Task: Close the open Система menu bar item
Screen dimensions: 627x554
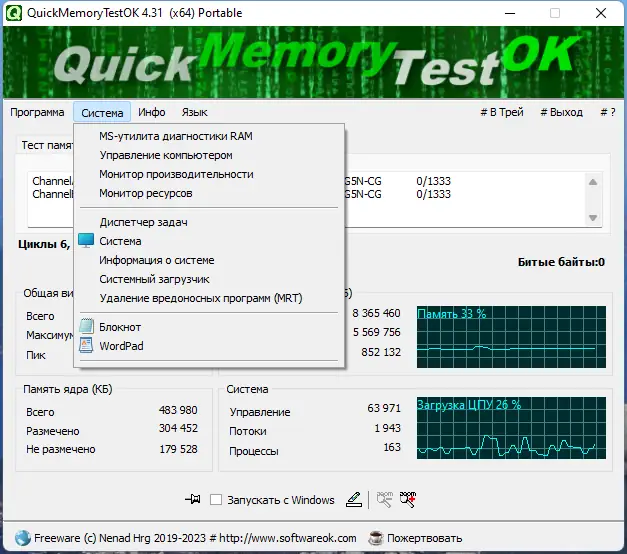Action: point(102,112)
